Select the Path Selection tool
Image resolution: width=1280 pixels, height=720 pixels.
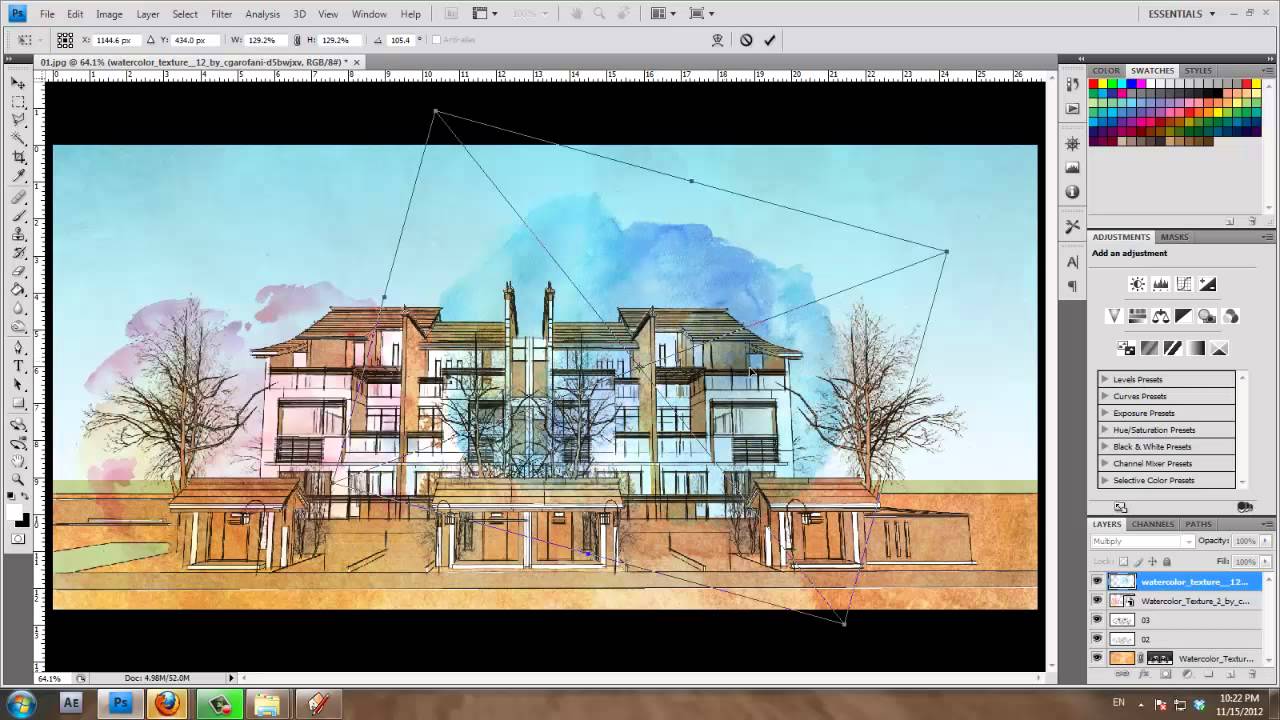pos(18,385)
